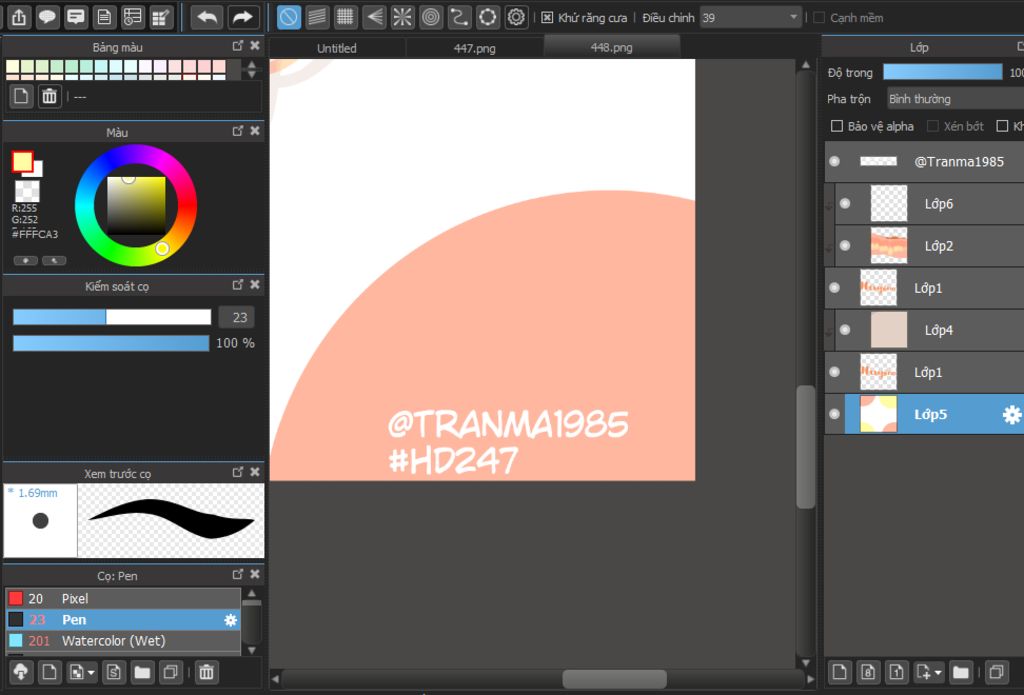Enable Xén bớt clipping checkbox
Viewport: 1024px width, 695px height.
(x=933, y=126)
